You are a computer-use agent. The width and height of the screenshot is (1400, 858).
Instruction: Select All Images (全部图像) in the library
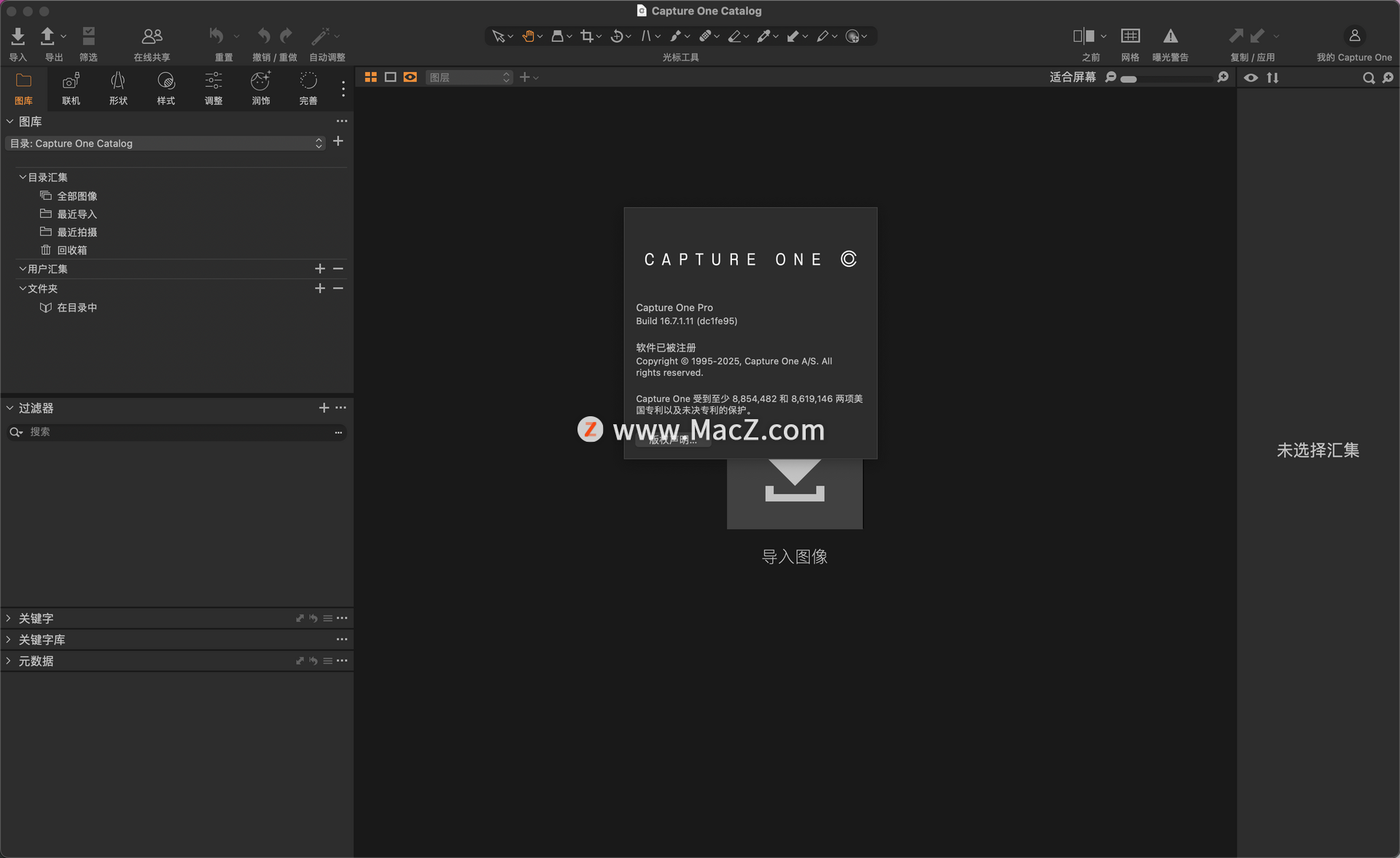pos(77,196)
